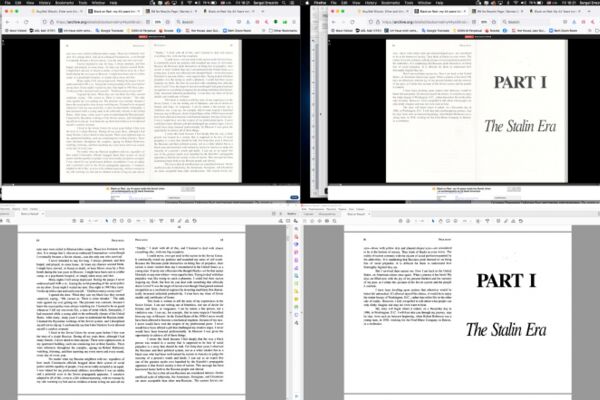The image size is (600, 400).
Task: Open Other Bookmarks folder in top-left Firefox
Action: click(281, 30)
